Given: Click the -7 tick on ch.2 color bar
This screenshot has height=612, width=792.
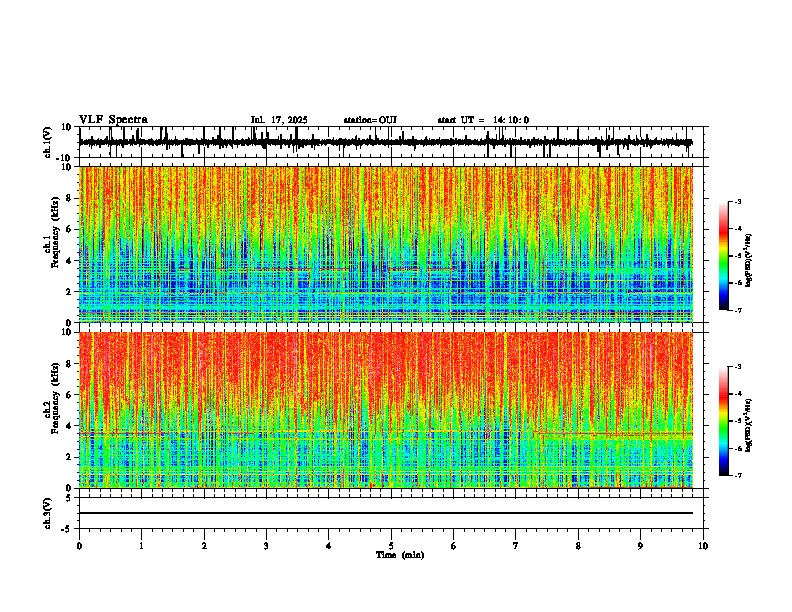Looking at the screenshot, I should (x=738, y=475).
